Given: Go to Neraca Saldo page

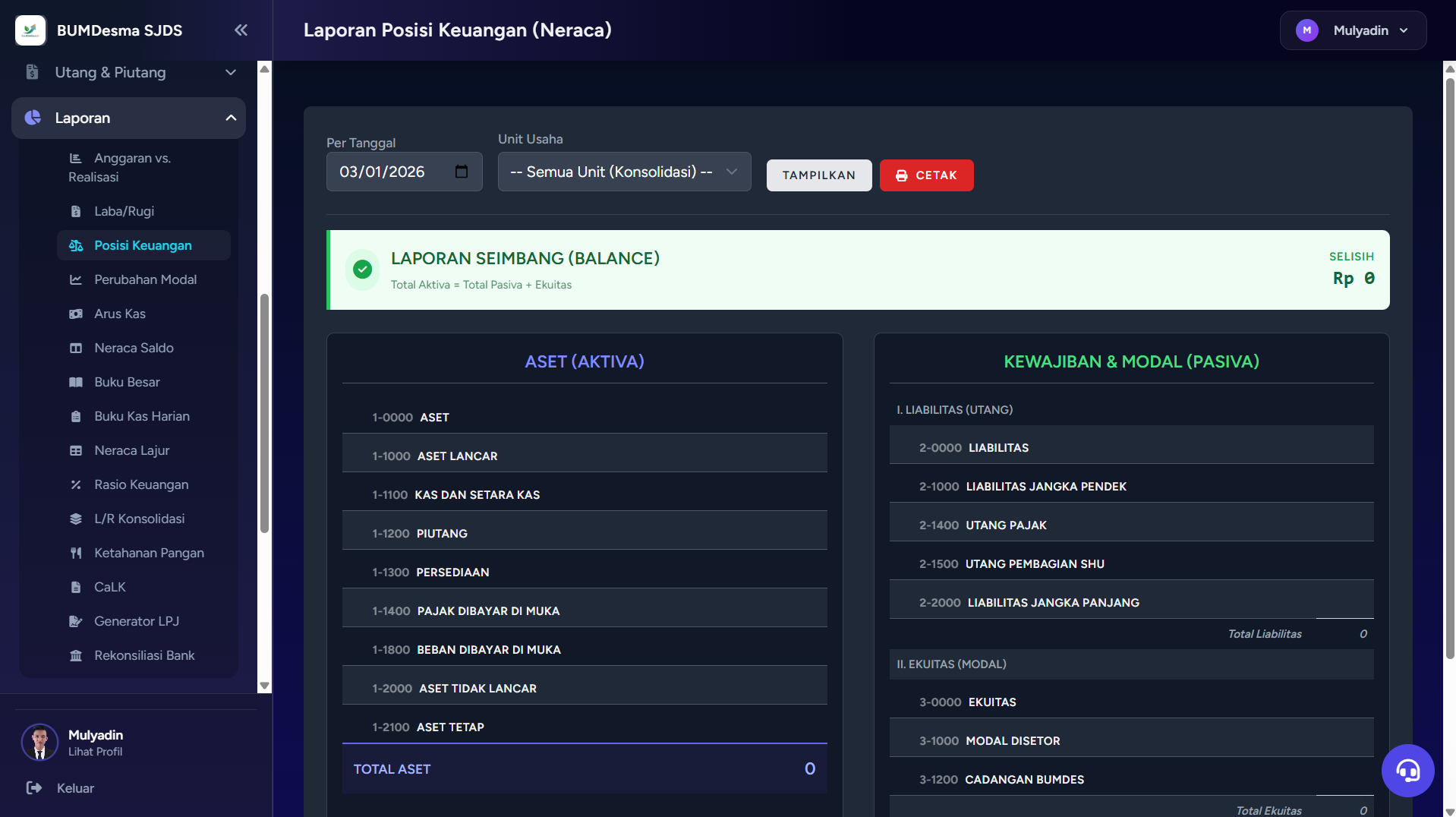Looking at the screenshot, I should 134,348.
